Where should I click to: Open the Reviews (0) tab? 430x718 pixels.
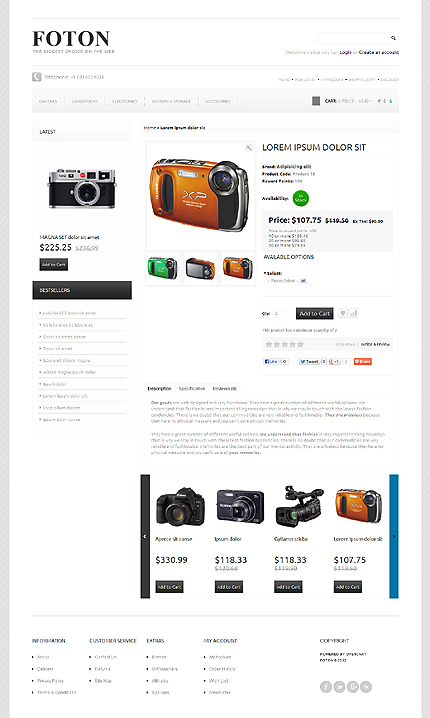(224, 388)
